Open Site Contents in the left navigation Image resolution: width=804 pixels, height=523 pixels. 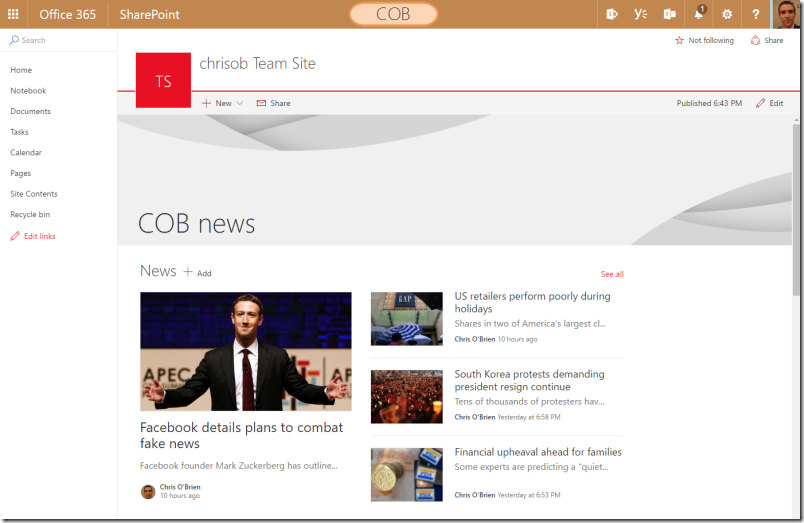tap(34, 194)
